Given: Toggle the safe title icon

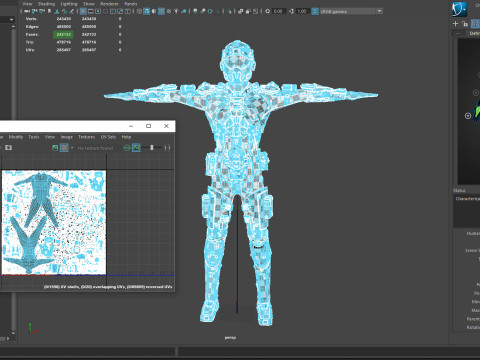Looking at the screenshot, I should 127,11.
